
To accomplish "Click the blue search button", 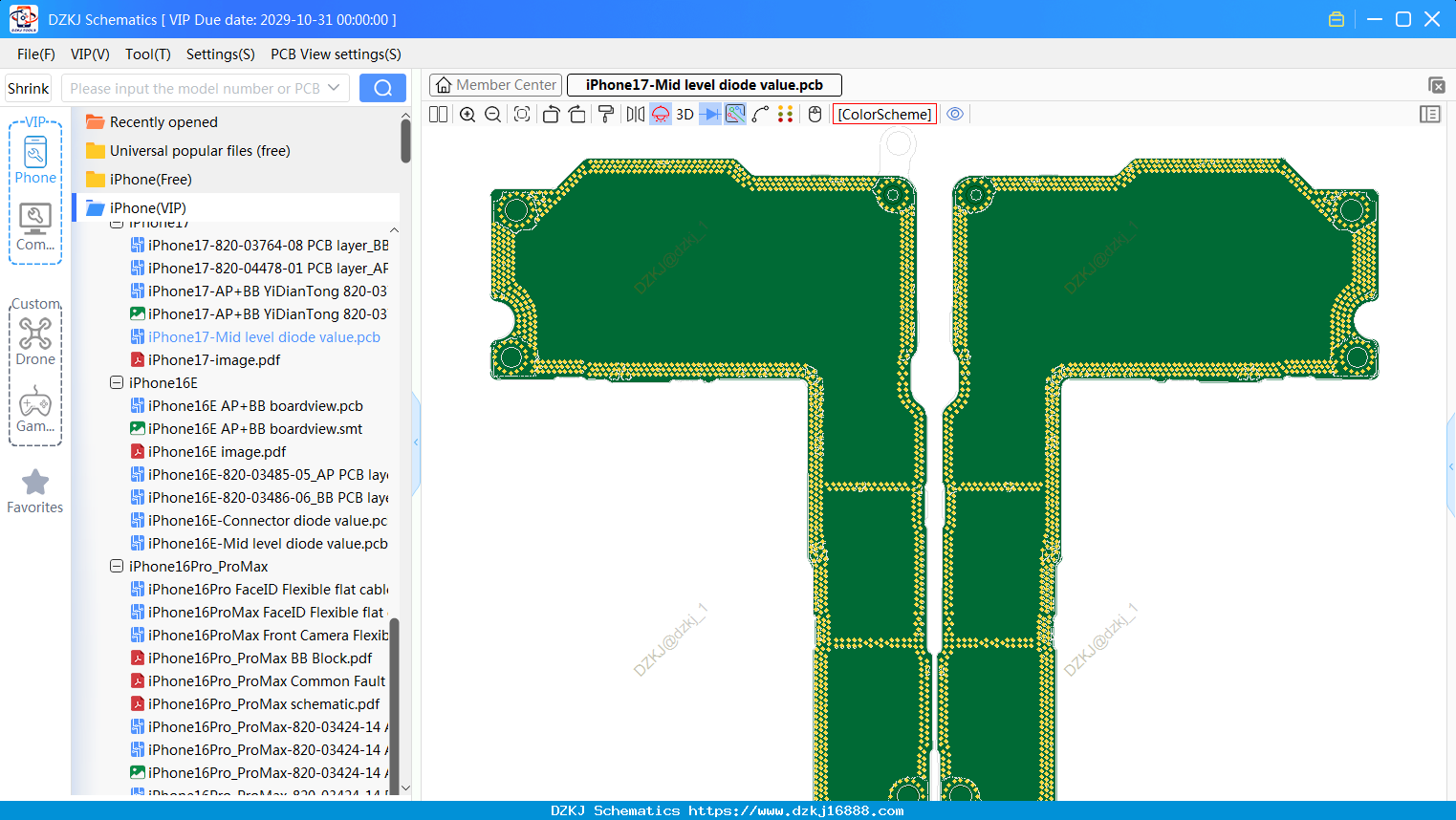I will [x=382, y=88].
